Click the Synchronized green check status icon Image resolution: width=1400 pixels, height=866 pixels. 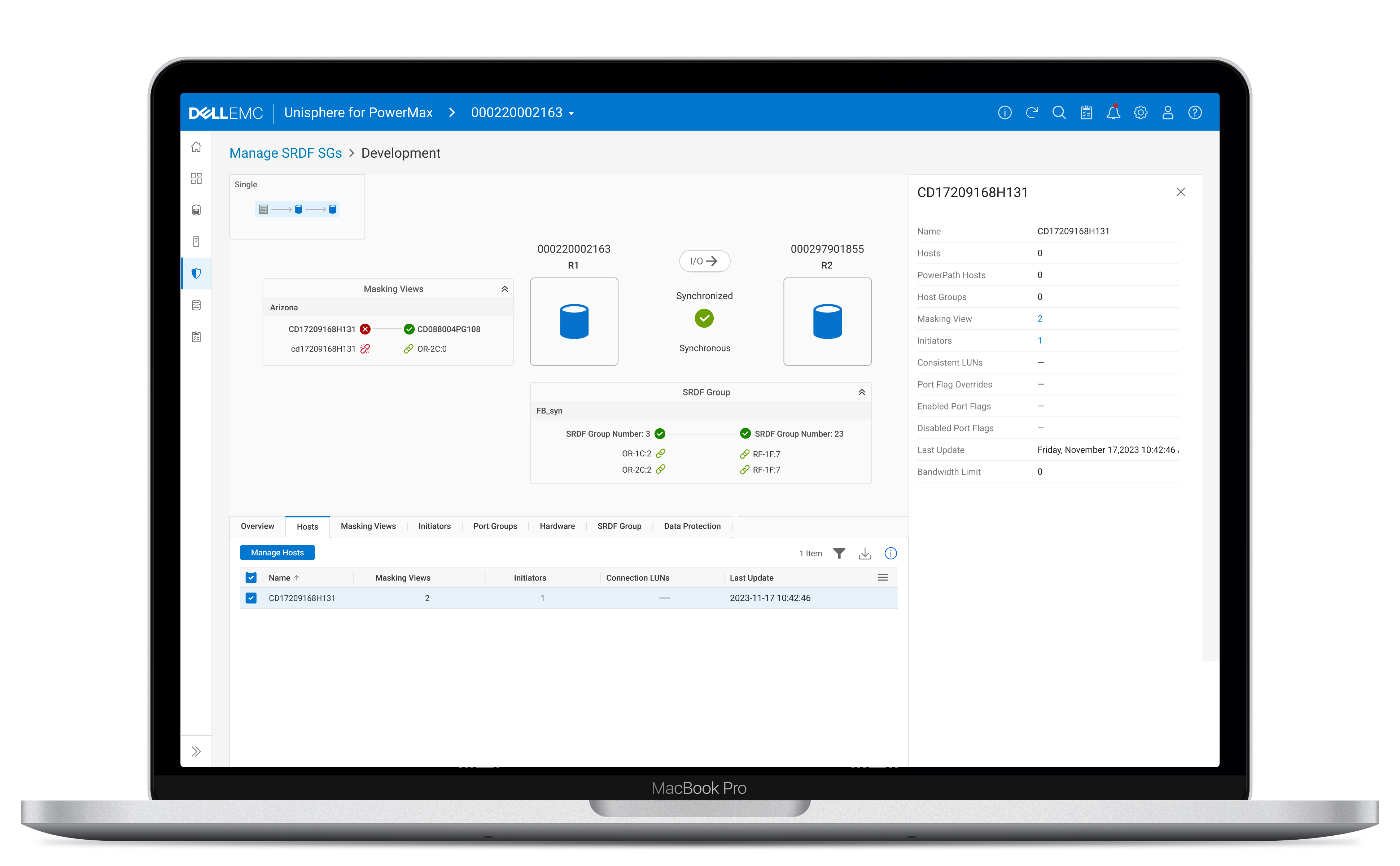tap(704, 319)
